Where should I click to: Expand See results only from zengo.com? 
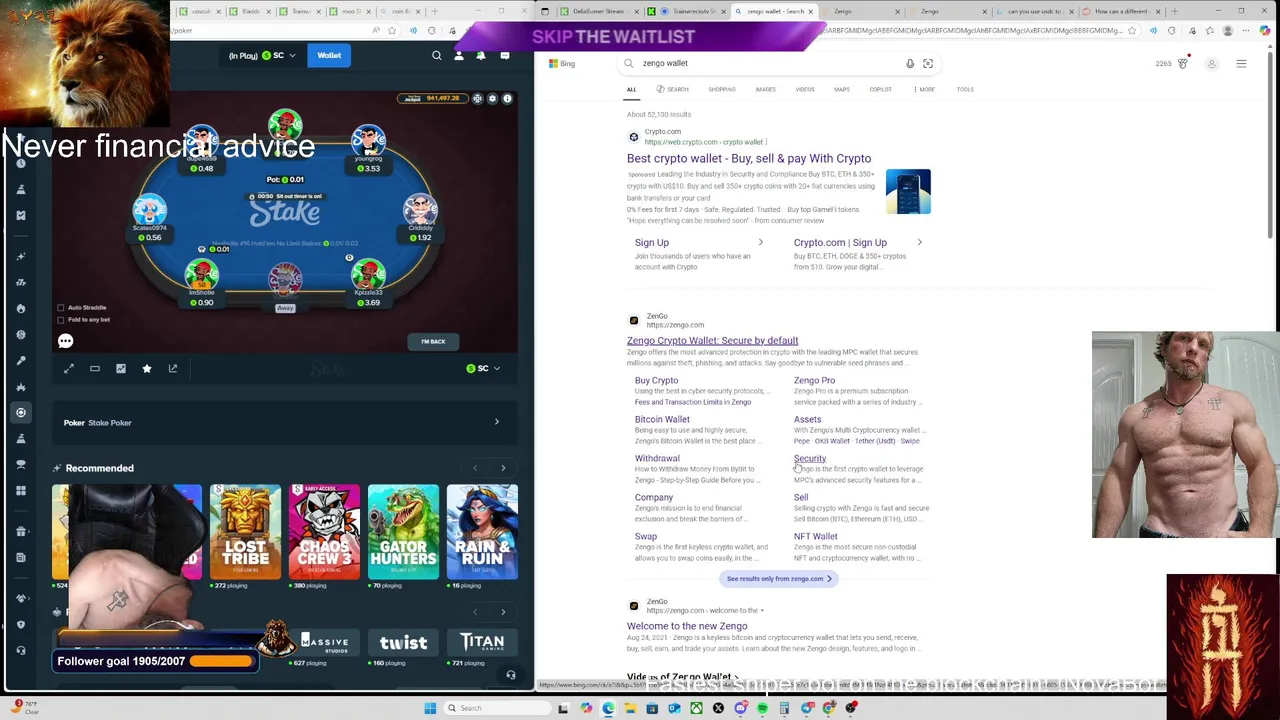tap(779, 579)
